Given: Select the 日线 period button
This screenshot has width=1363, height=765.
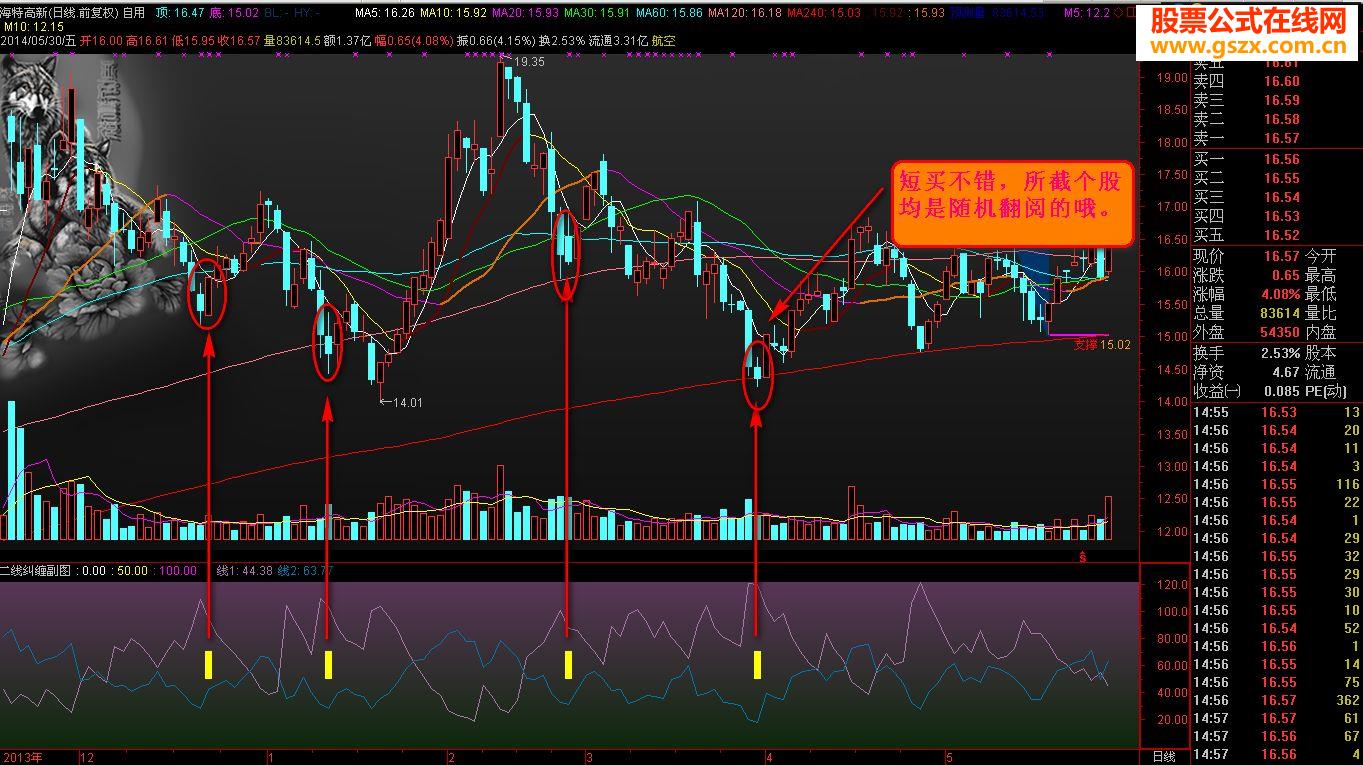Looking at the screenshot, I should [x=1164, y=757].
